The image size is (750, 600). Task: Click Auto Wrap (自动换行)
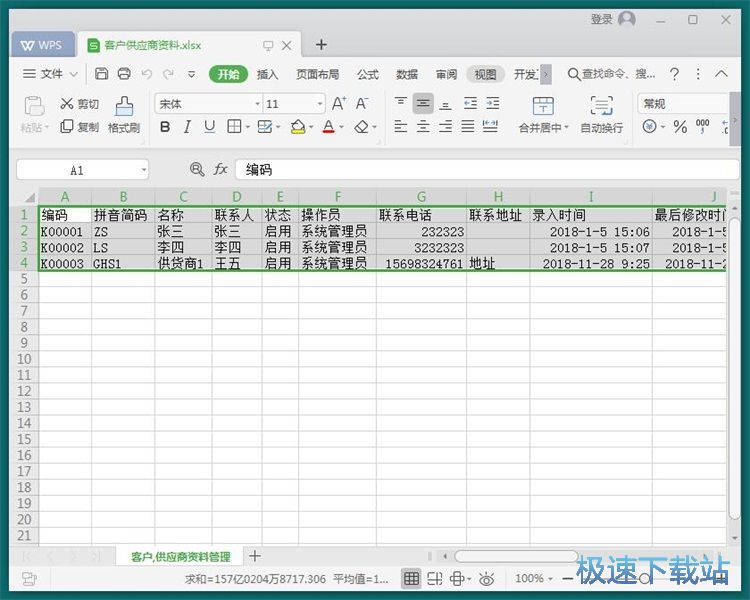pyautogui.click(x=601, y=115)
